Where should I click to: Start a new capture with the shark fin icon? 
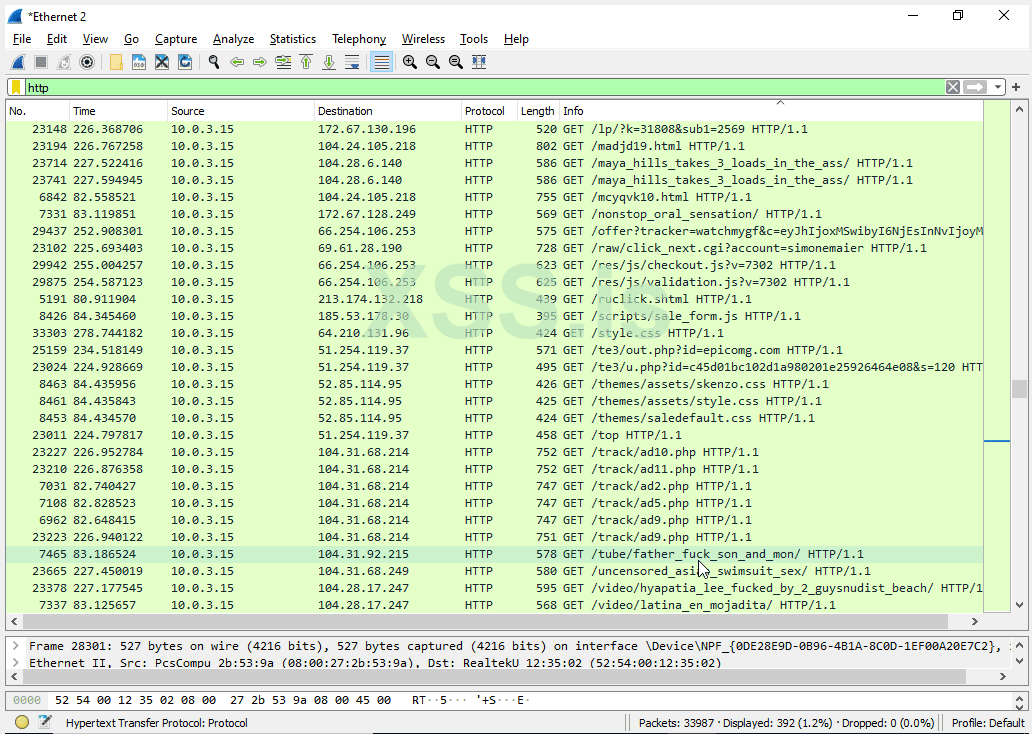16,62
